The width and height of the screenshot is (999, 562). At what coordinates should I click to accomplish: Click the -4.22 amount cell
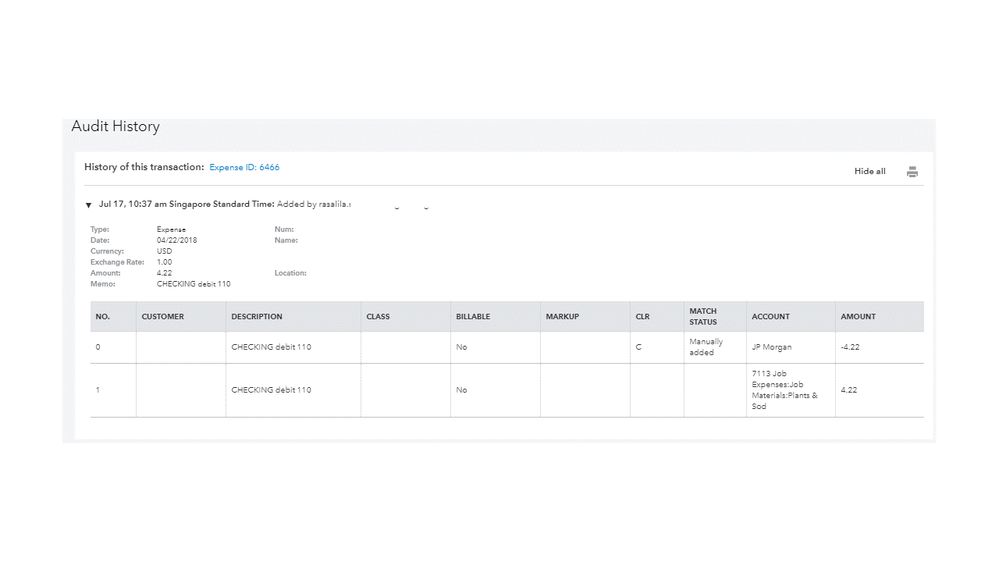[851, 347]
